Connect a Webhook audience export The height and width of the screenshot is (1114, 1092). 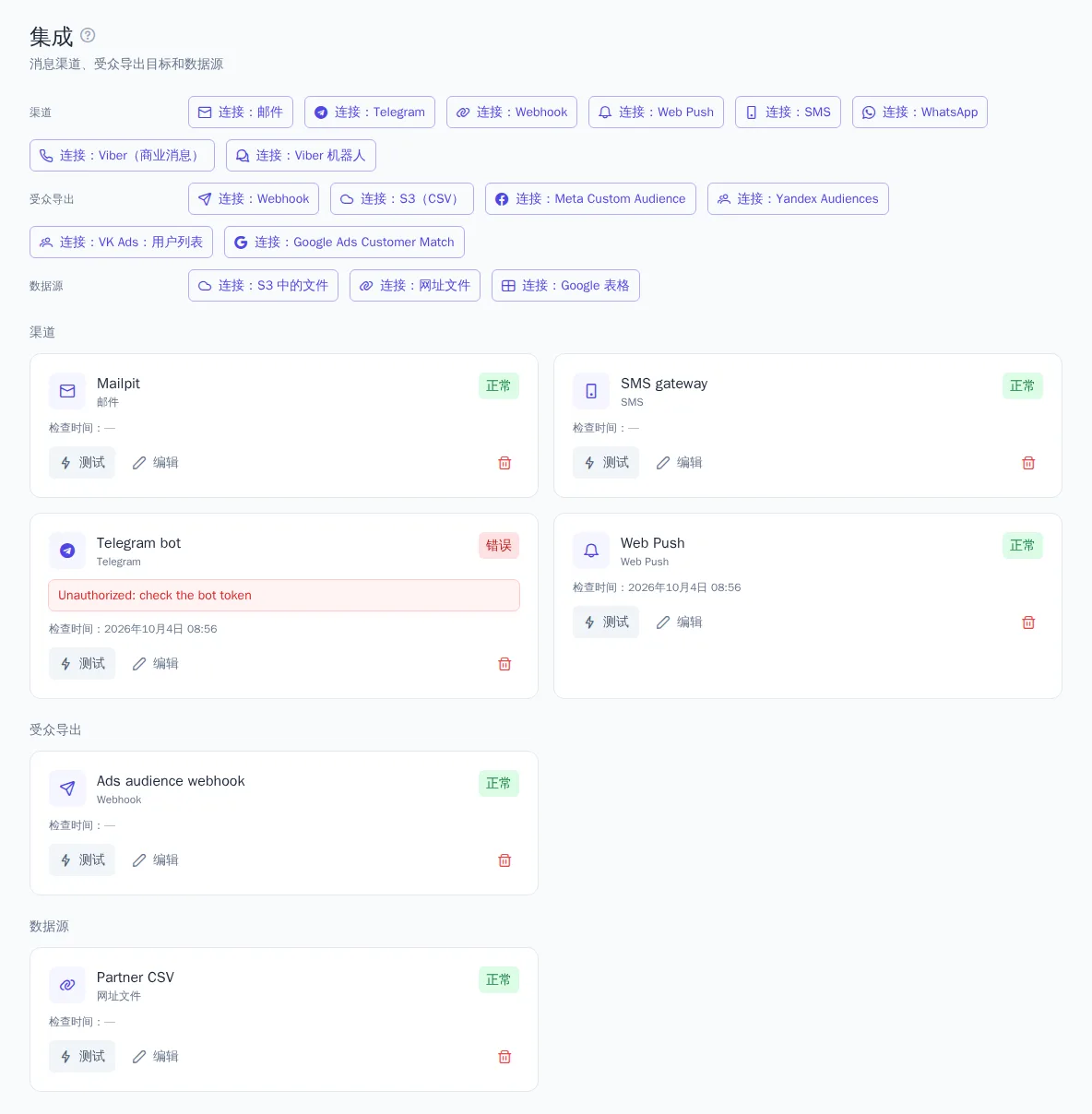point(254,199)
